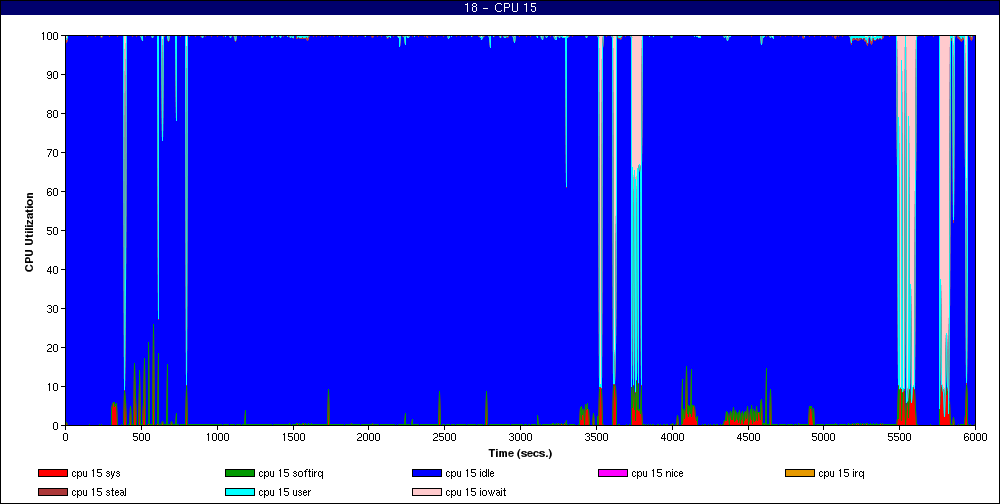Click the 2500 tick on time axis
The width and height of the screenshot is (1000, 504).
tap(444, 437)
